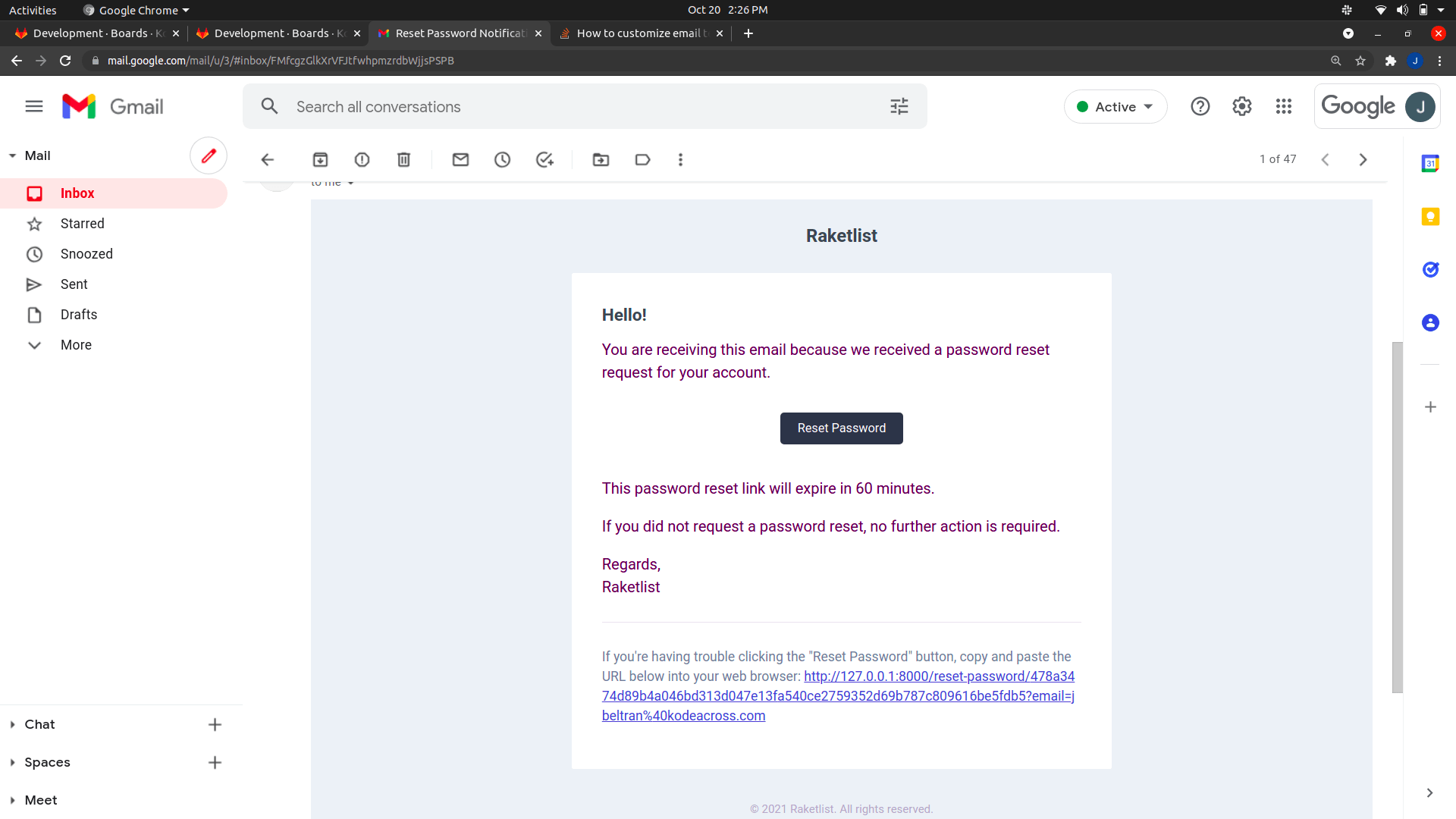Open the Sent folder
1456x819 pixels.
coord(114,284)
